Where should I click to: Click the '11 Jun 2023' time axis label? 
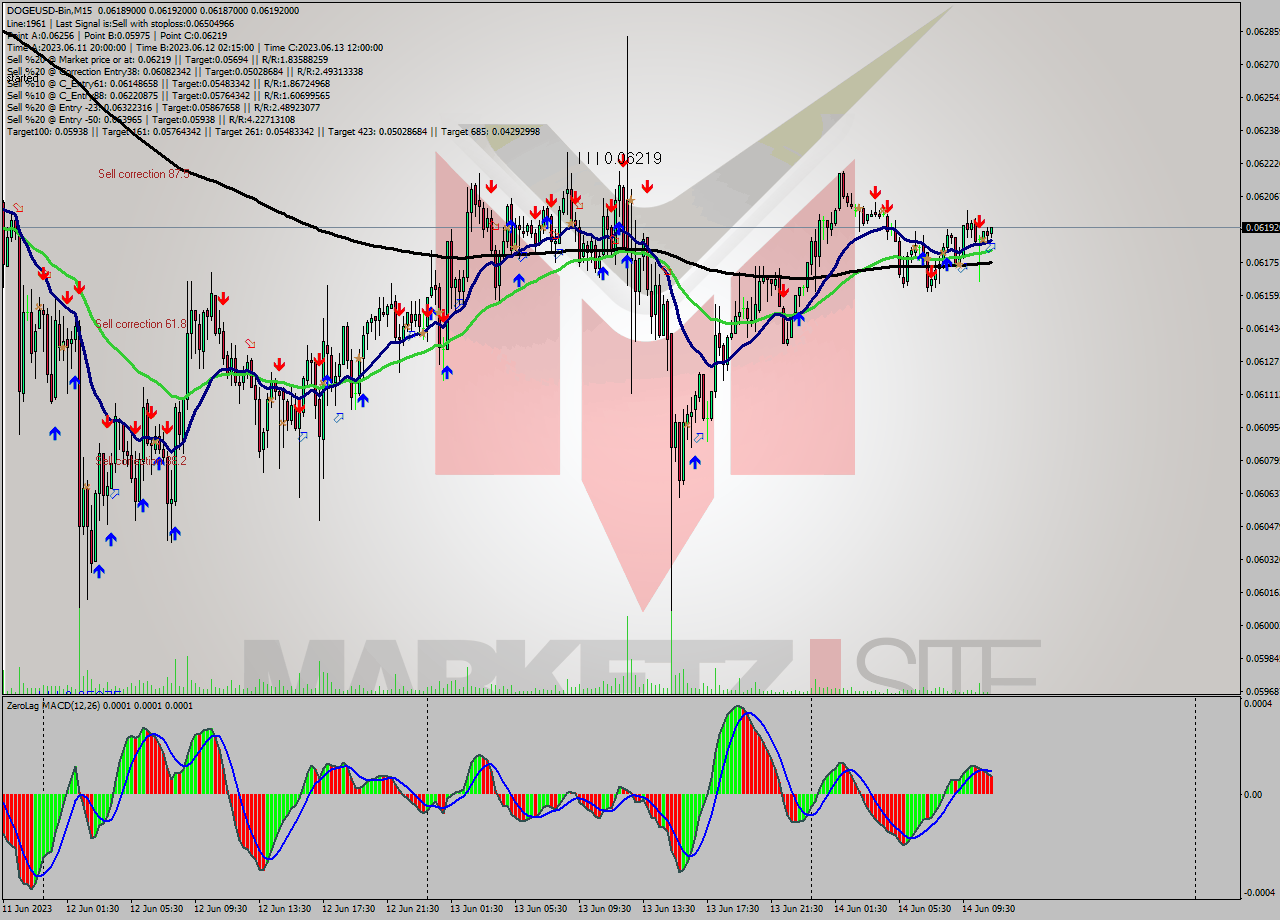click(x=27, y=909)
